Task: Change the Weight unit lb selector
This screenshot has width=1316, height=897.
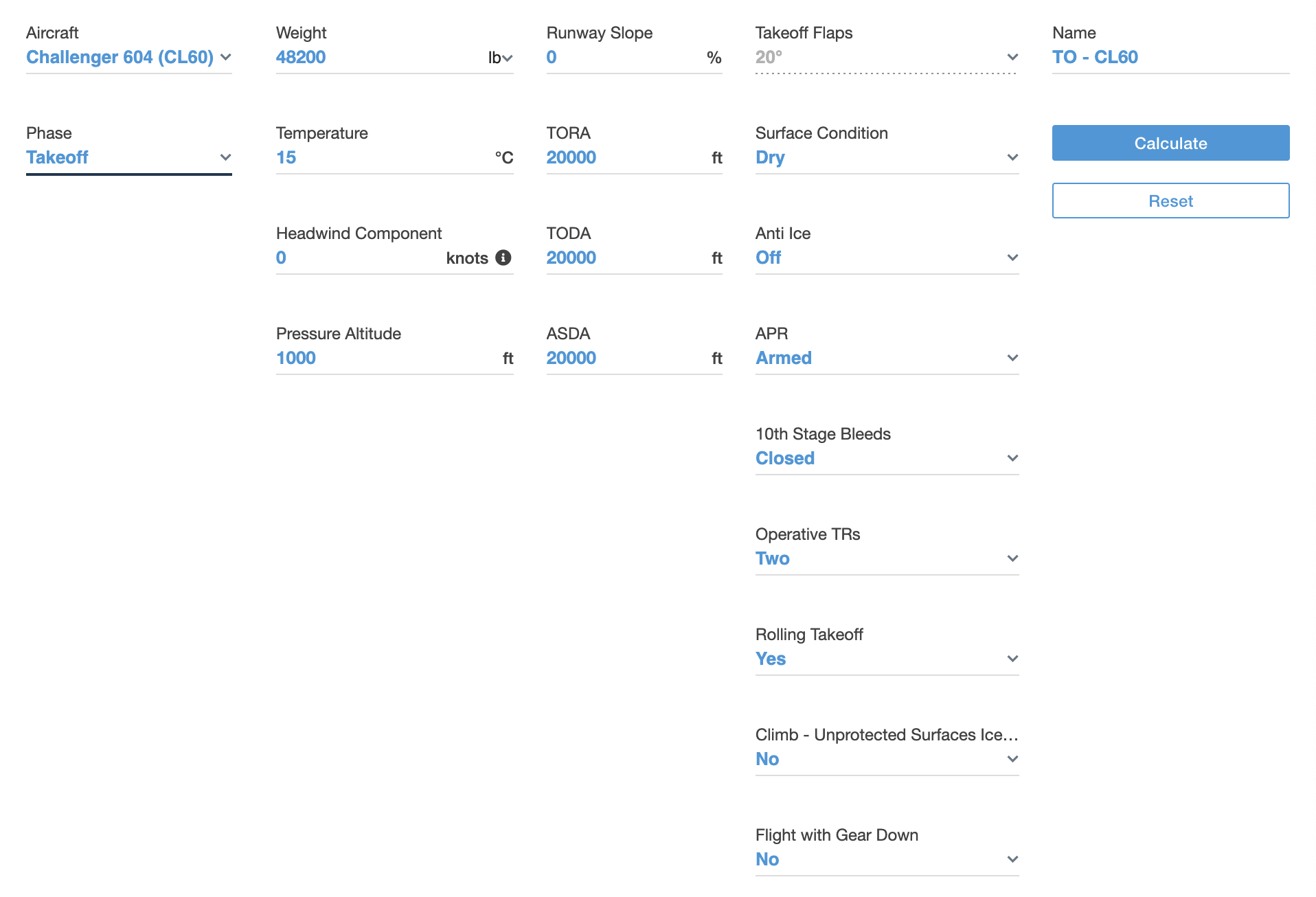Action: point(500,58)
